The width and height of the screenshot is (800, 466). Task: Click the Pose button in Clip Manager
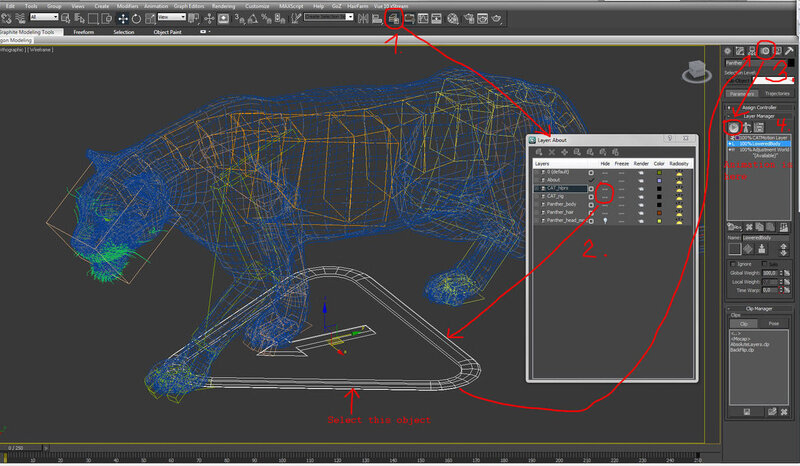click(x=774, y=324)
